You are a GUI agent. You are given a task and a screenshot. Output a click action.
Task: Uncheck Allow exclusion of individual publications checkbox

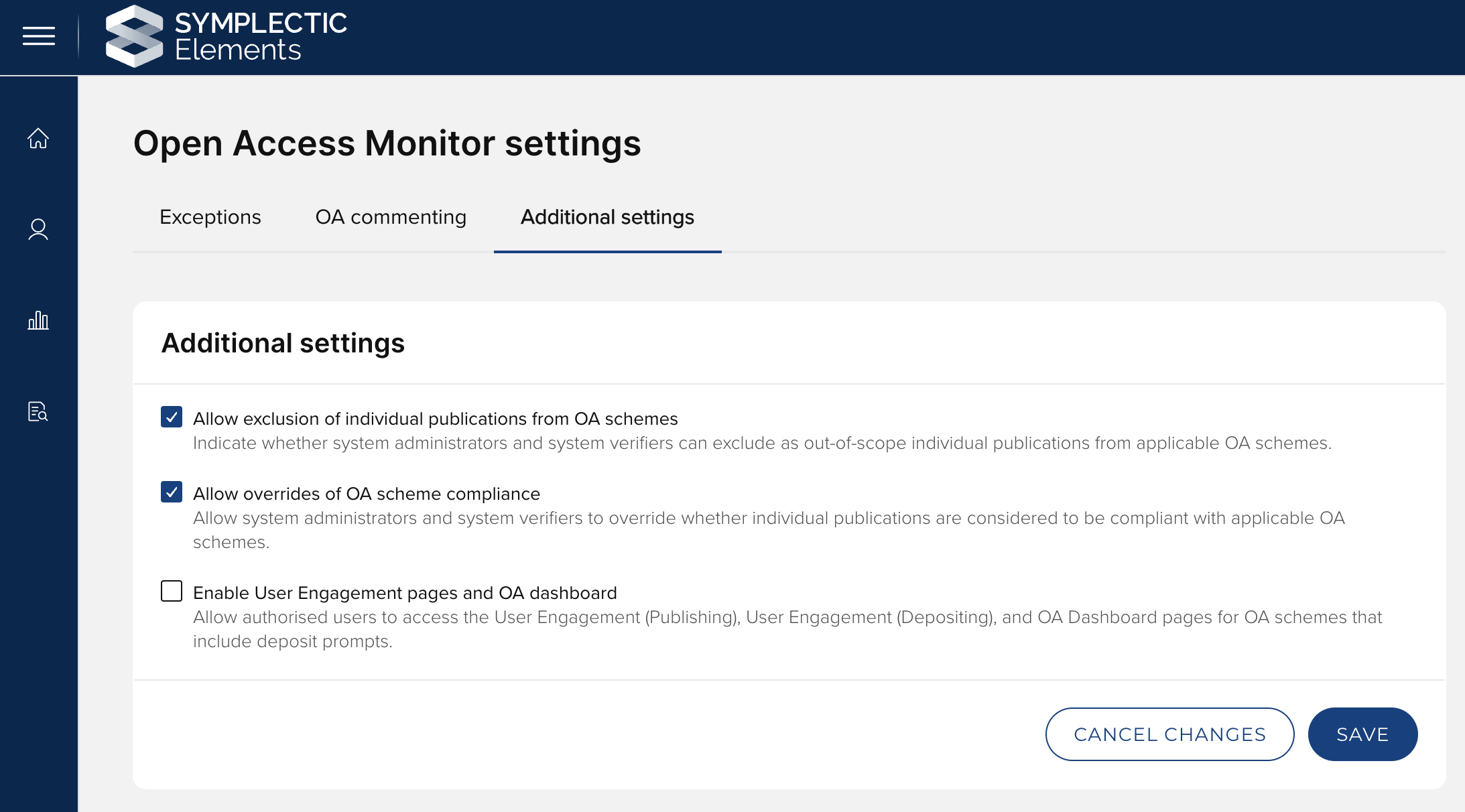(x=172, y=417)
